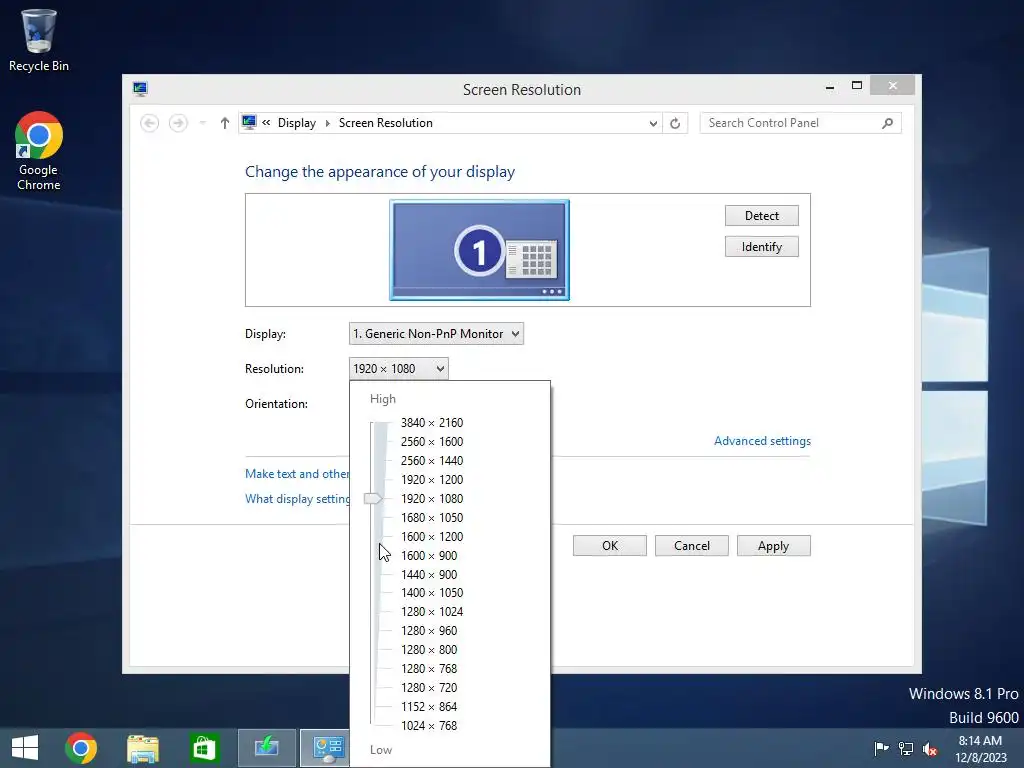Click the Screen Resolution breadcrumb

point(385,123)
